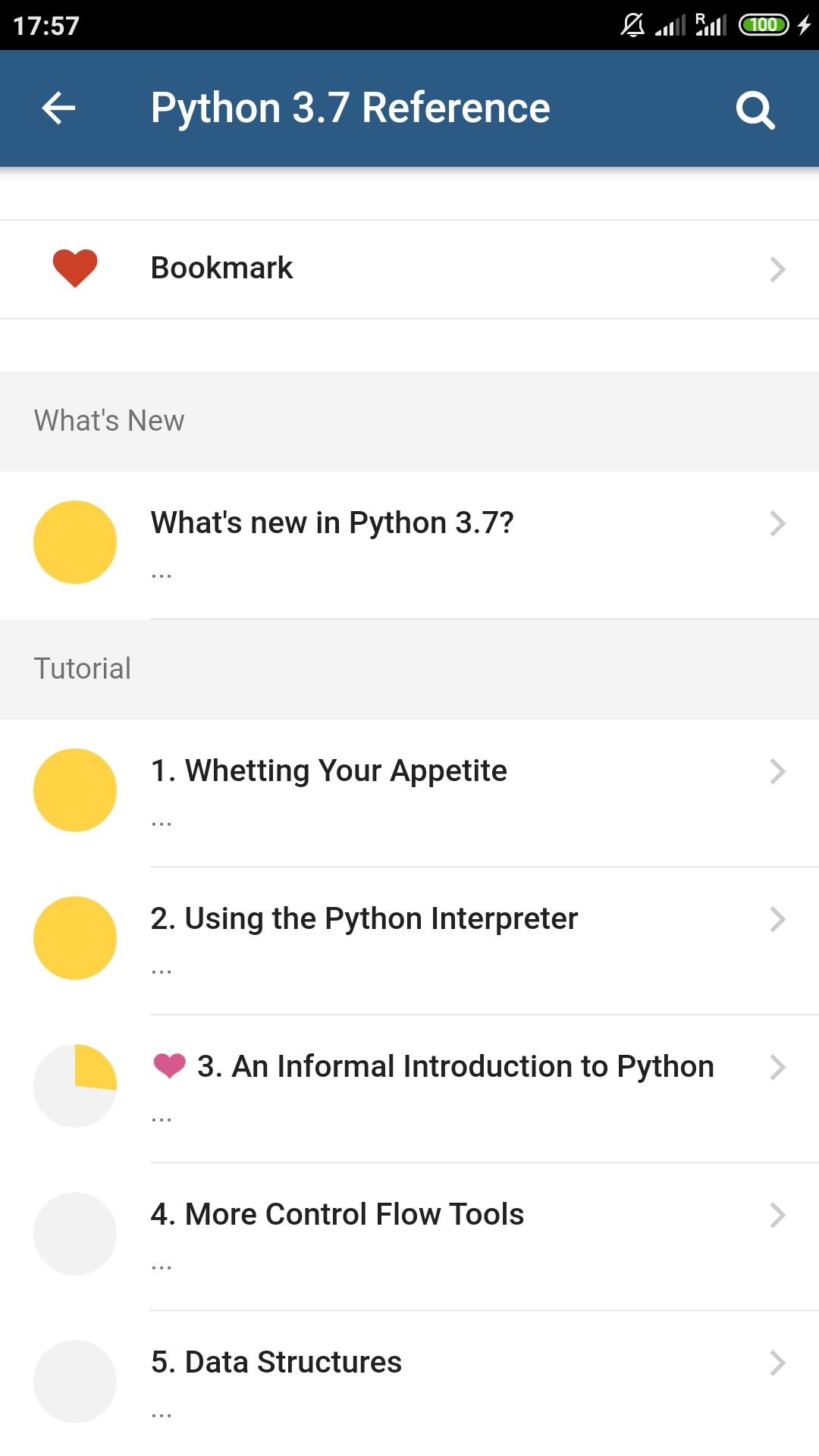Tap the back arrow in header

tap(58, 108)
